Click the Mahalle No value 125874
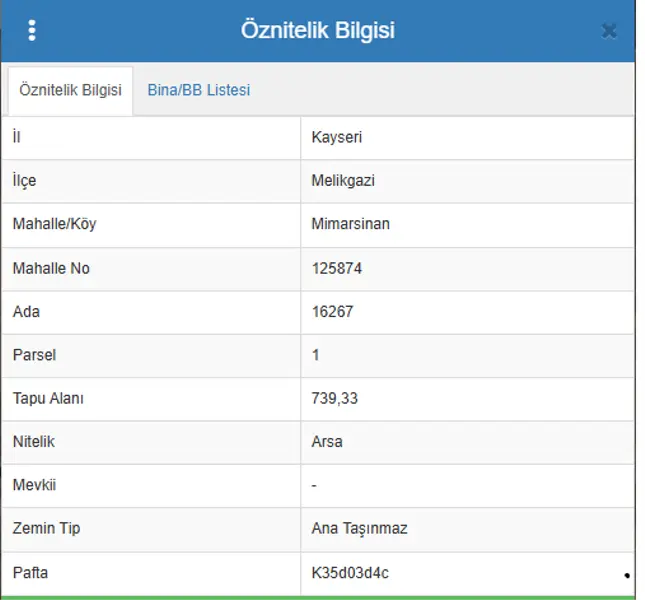The width and height of the screenshot is (645, 600). click(336, 269)
